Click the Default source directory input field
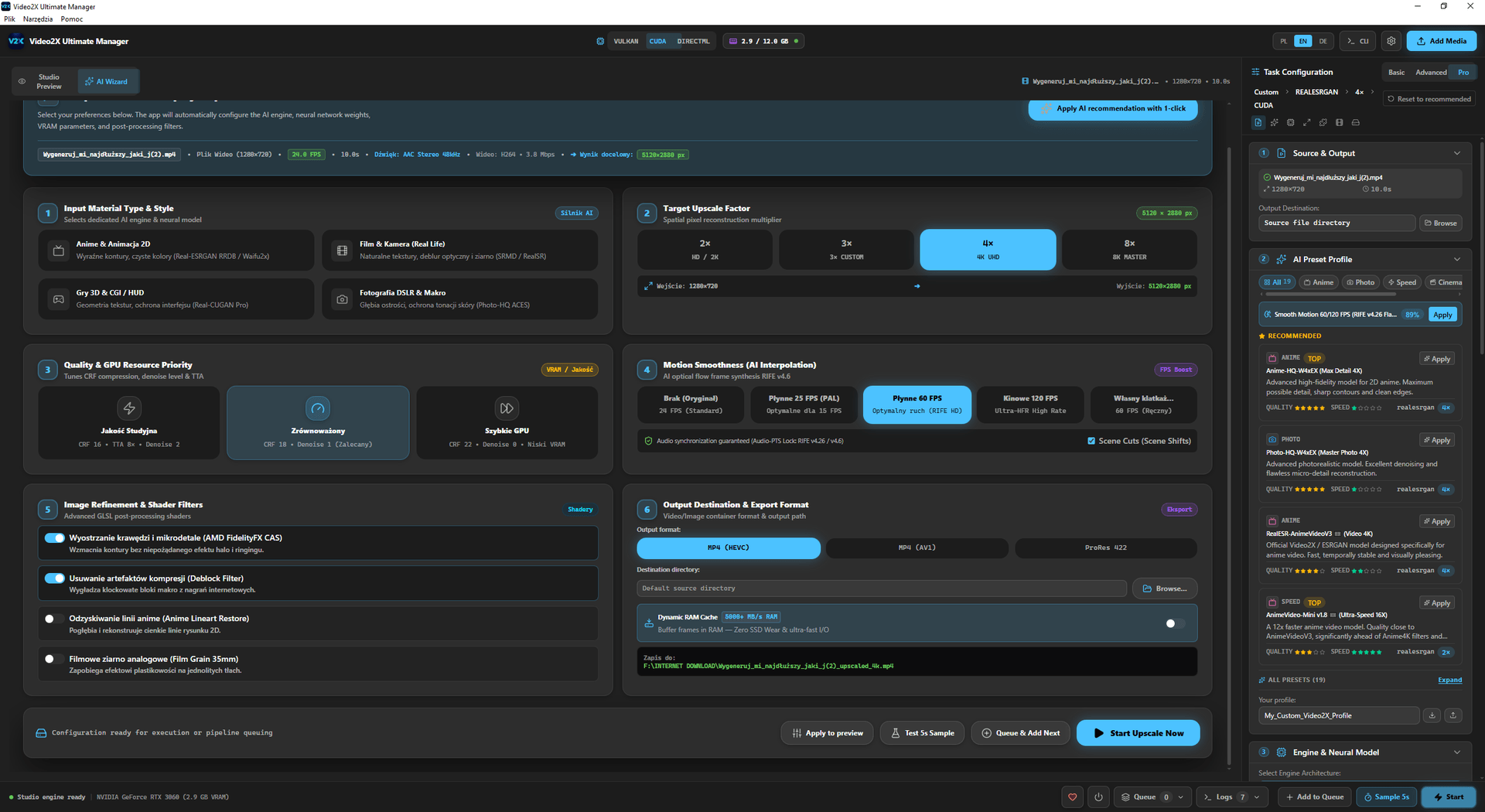 [882, 589]
